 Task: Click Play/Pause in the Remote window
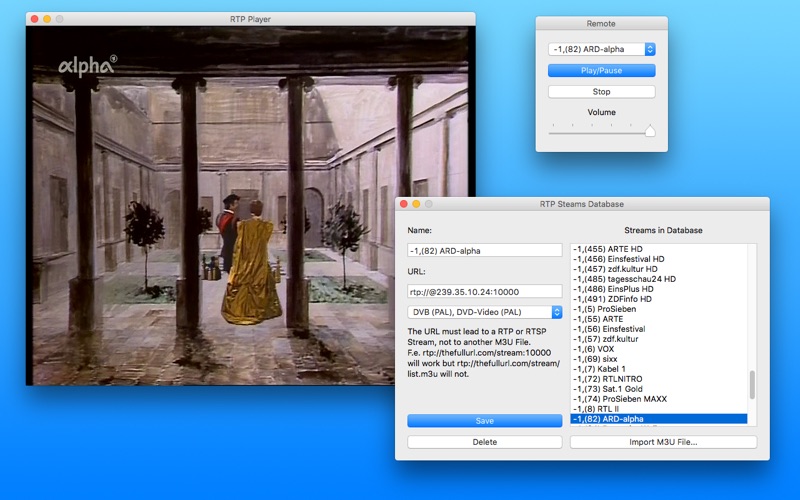(x=602, y=70)
